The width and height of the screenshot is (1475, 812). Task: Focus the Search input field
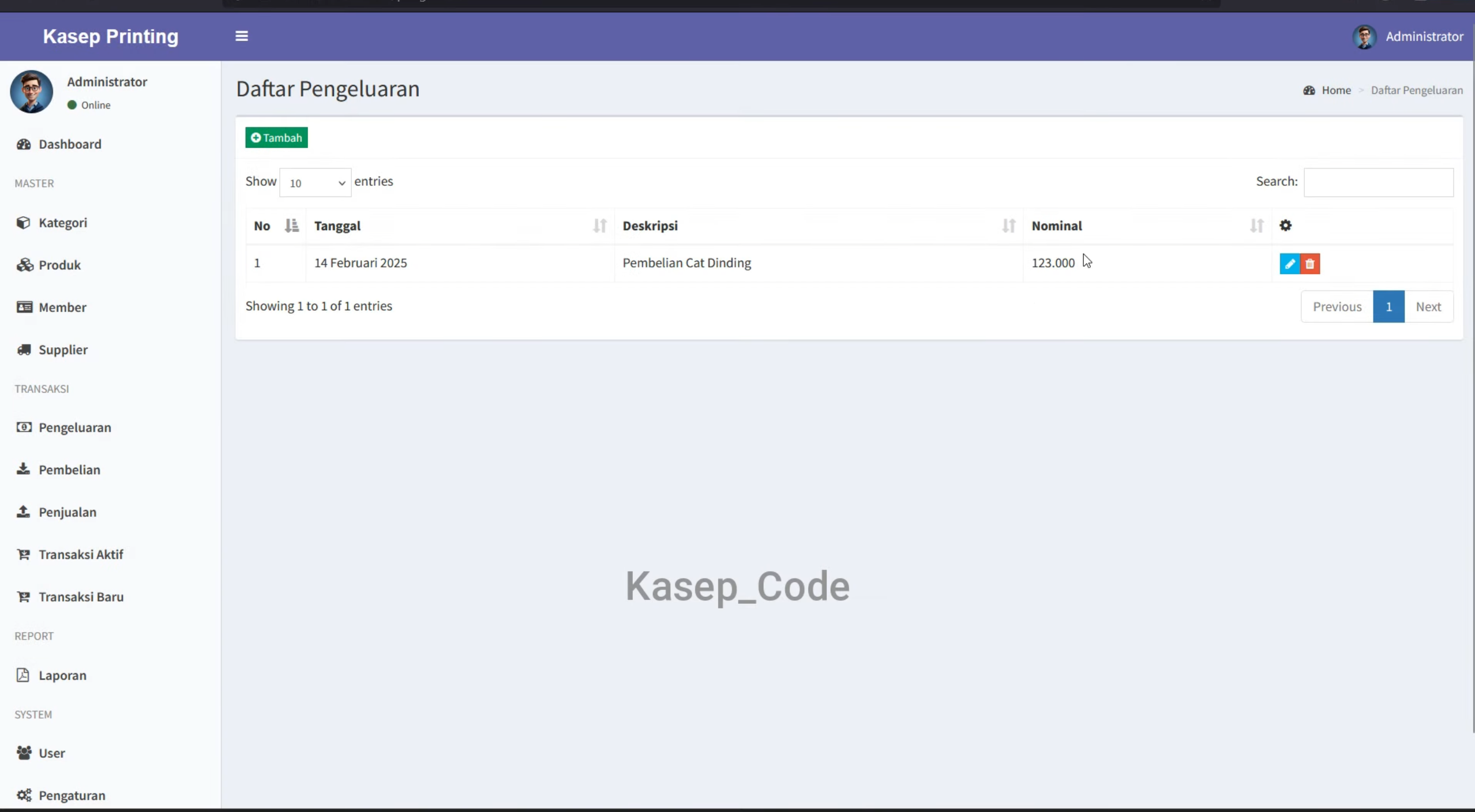(x=1378, y=182)
